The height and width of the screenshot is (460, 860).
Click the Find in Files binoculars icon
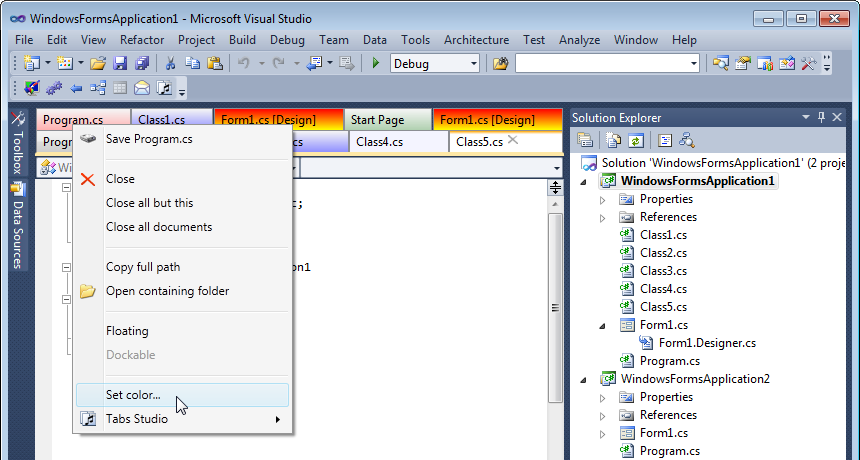[500, 64]
